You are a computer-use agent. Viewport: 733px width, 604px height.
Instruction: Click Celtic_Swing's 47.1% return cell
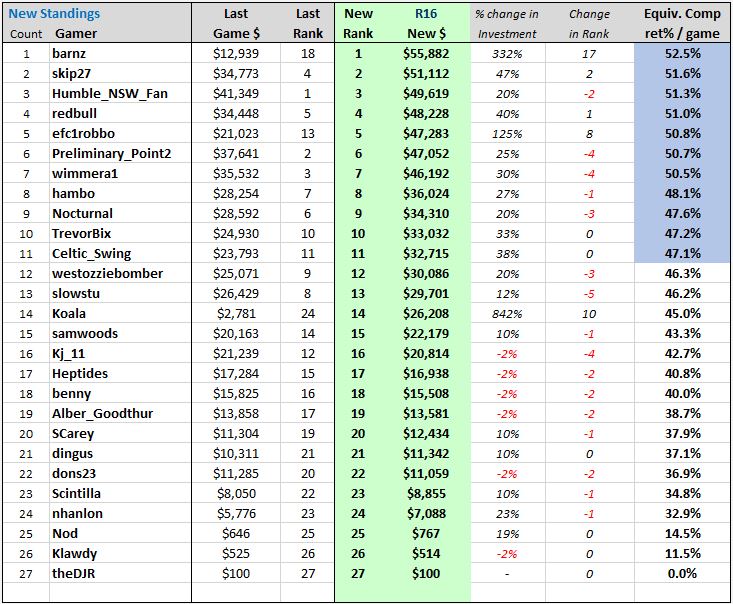[683, 254]
